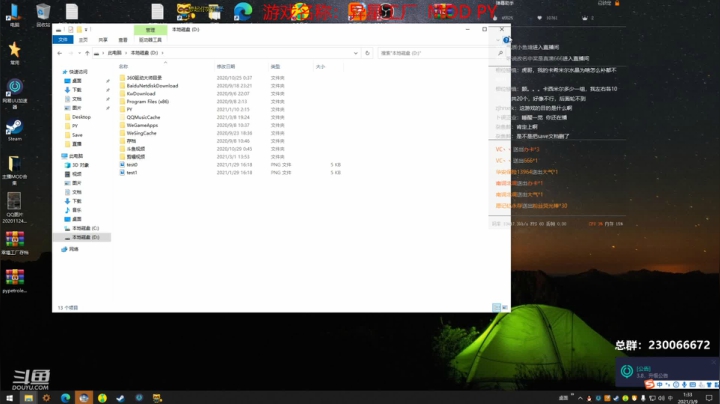
Task: Click the Properties icon in quick access toolbar
Action: tap(71, 29)
